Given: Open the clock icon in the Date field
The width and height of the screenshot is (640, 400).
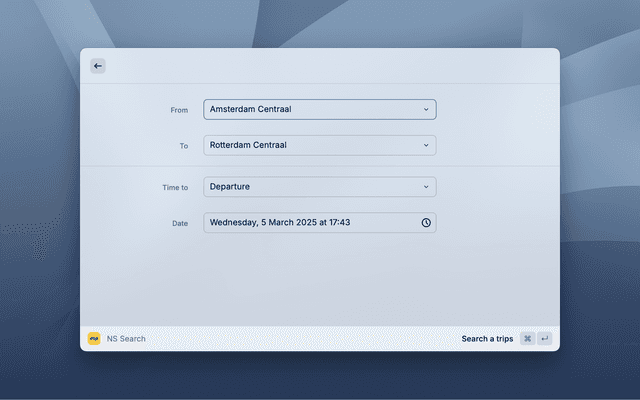Looking at the screenshot, I should [426, 223].
